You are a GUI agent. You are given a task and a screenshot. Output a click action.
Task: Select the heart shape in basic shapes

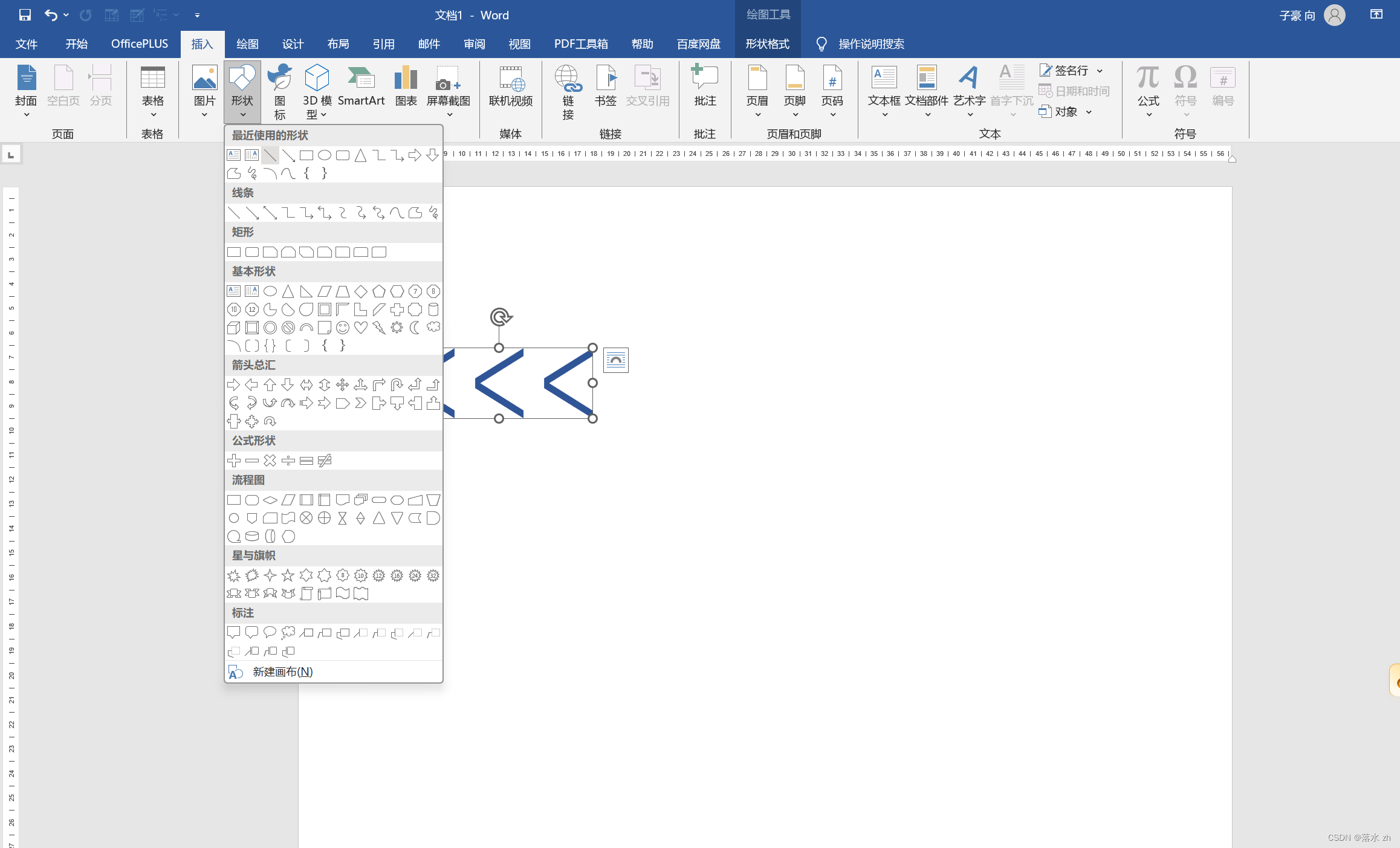[361, 328]
